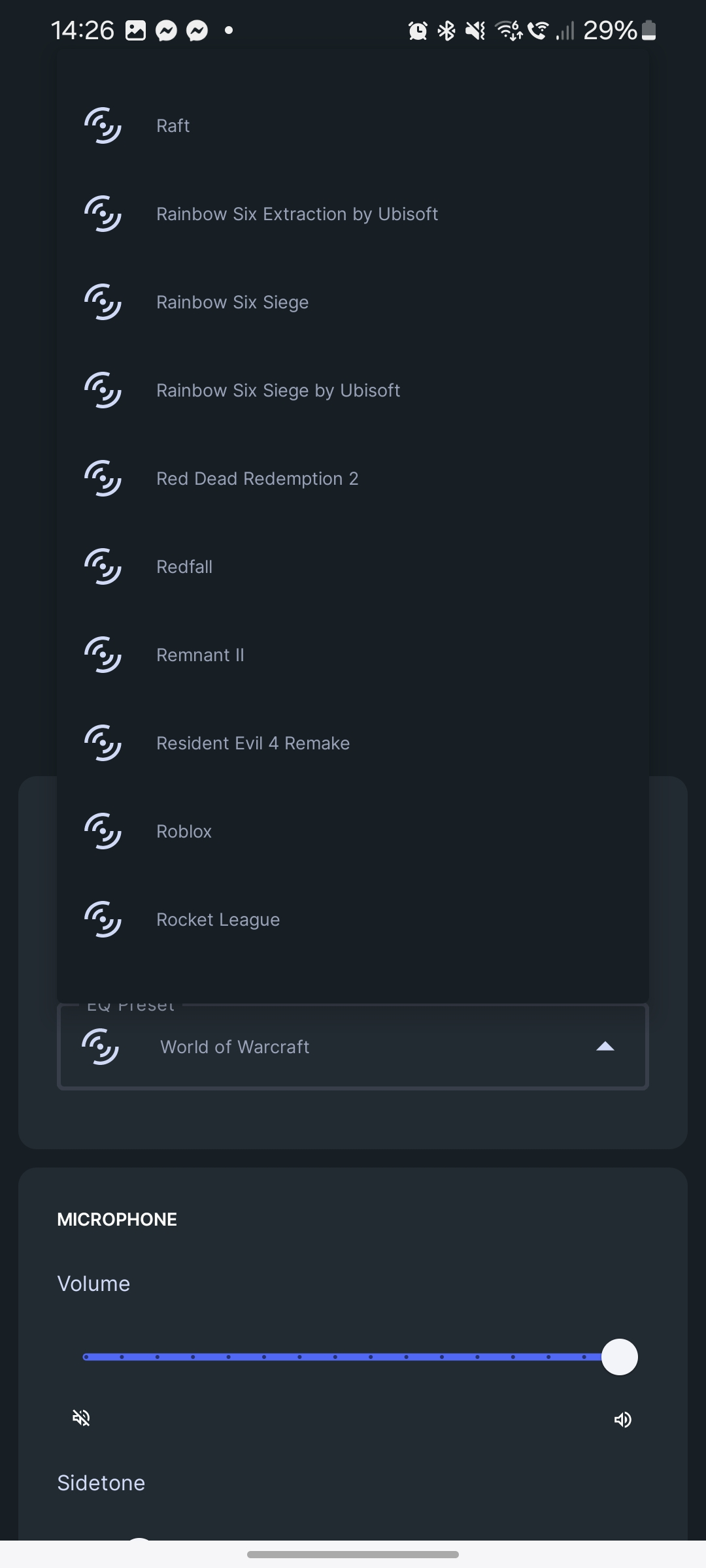This screenshot has height=1568, width=706.
Task: Click the preset icon next to Redfall
Action: click(x=103, y=566)
